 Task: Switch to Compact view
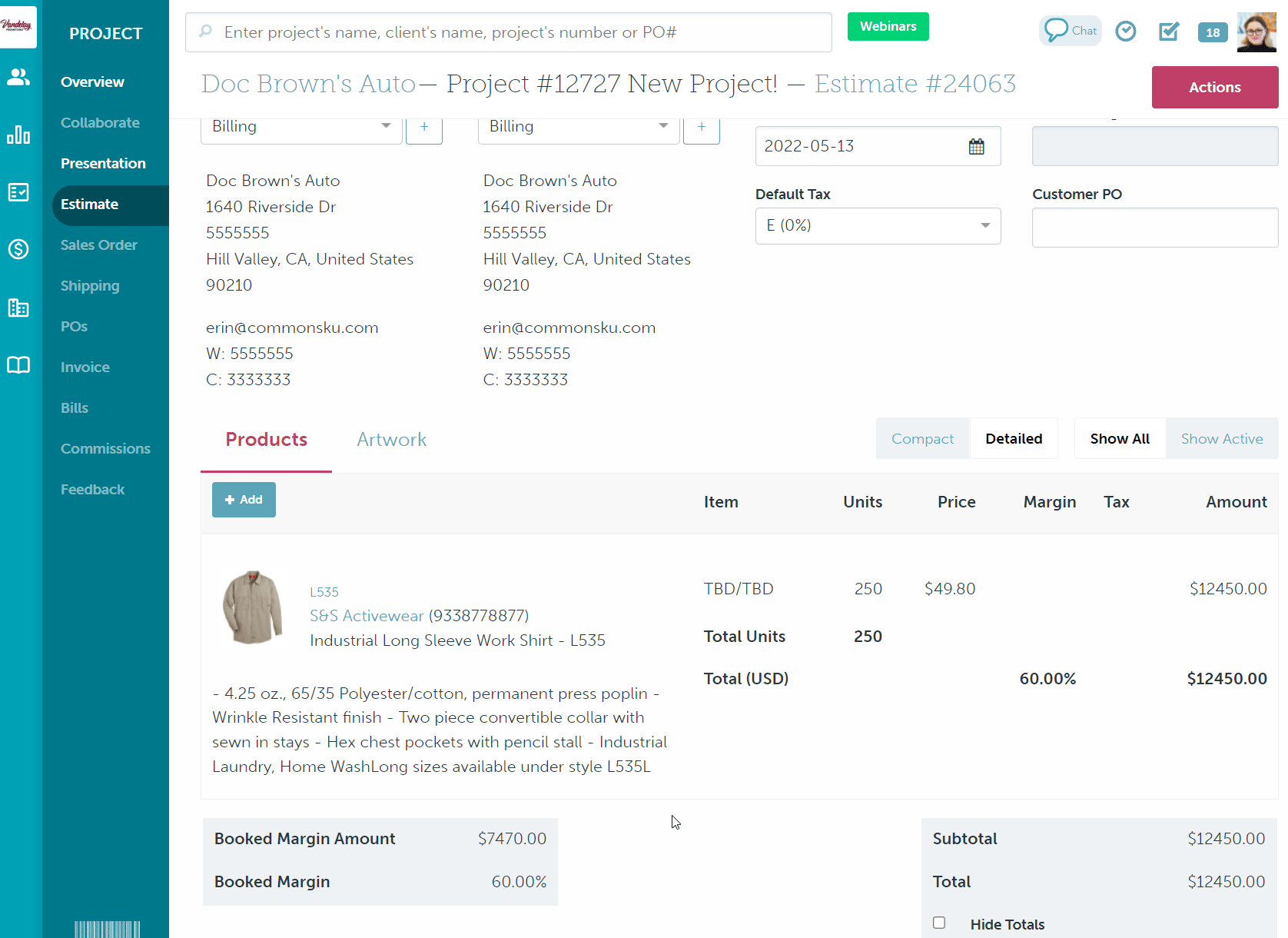point(922,439)
